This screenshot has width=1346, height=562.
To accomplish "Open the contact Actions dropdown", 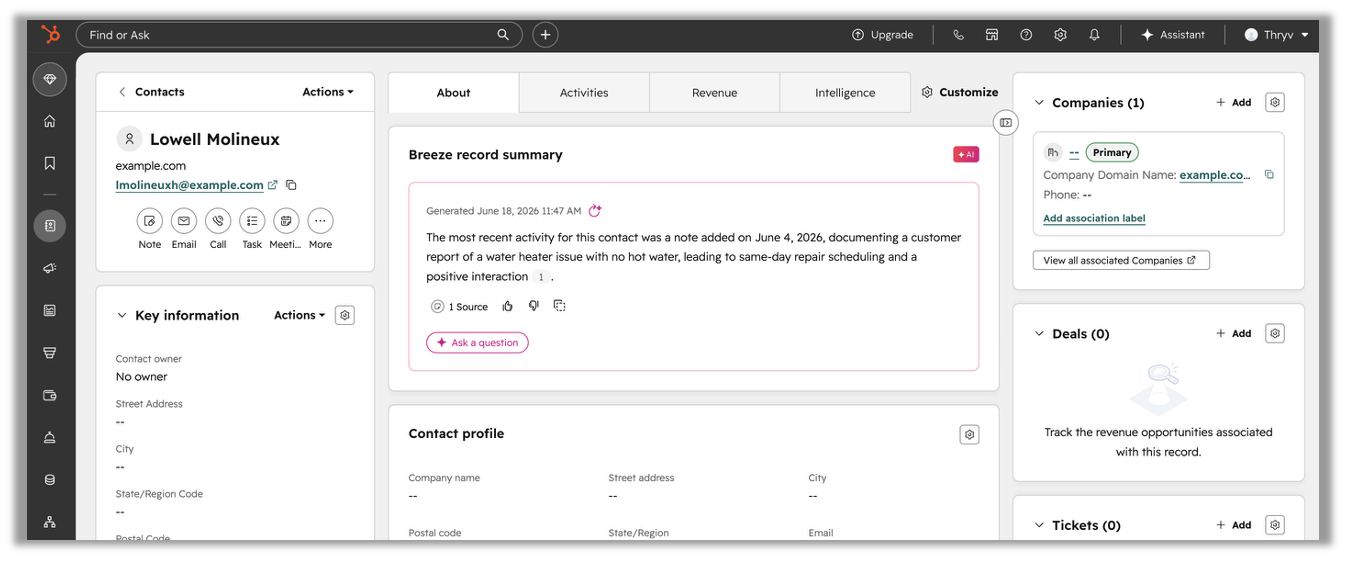I will (328, 92).
